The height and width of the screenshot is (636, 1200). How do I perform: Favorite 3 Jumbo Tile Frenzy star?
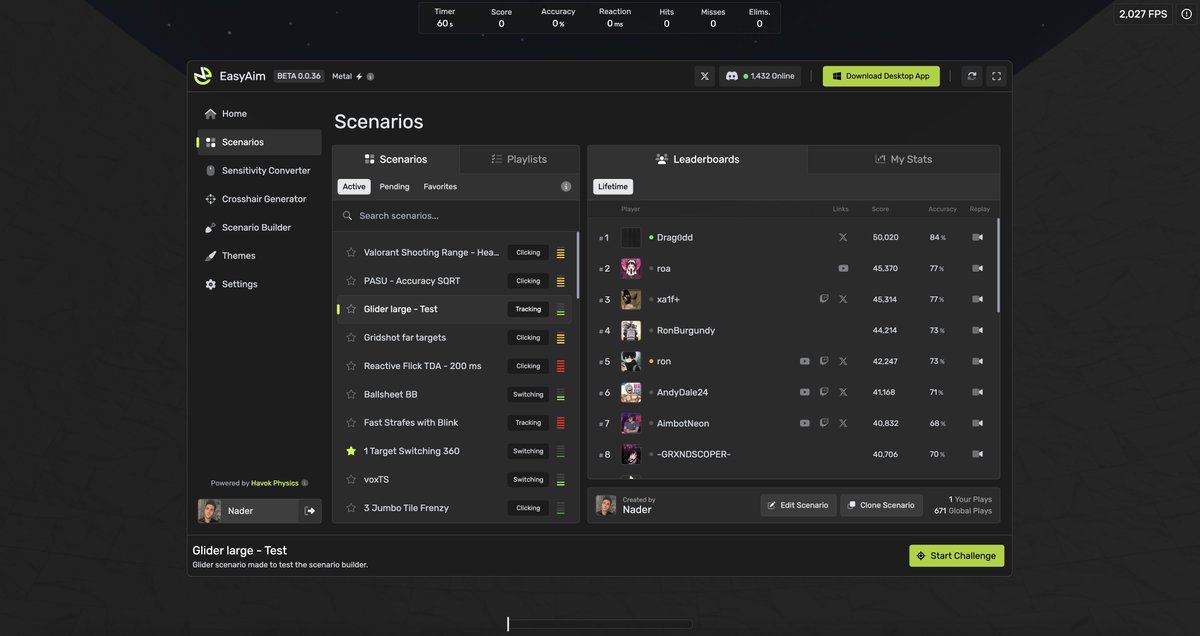pos(351,508)
